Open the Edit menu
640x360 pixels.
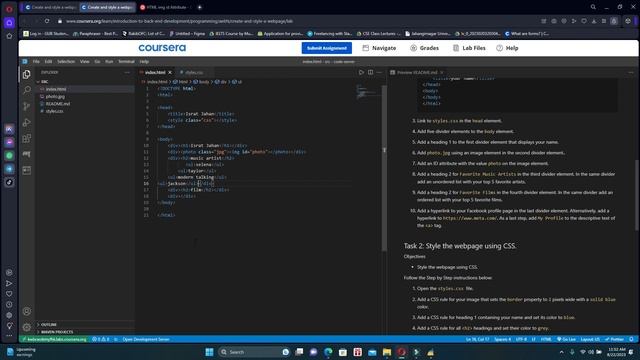[48, 62]
